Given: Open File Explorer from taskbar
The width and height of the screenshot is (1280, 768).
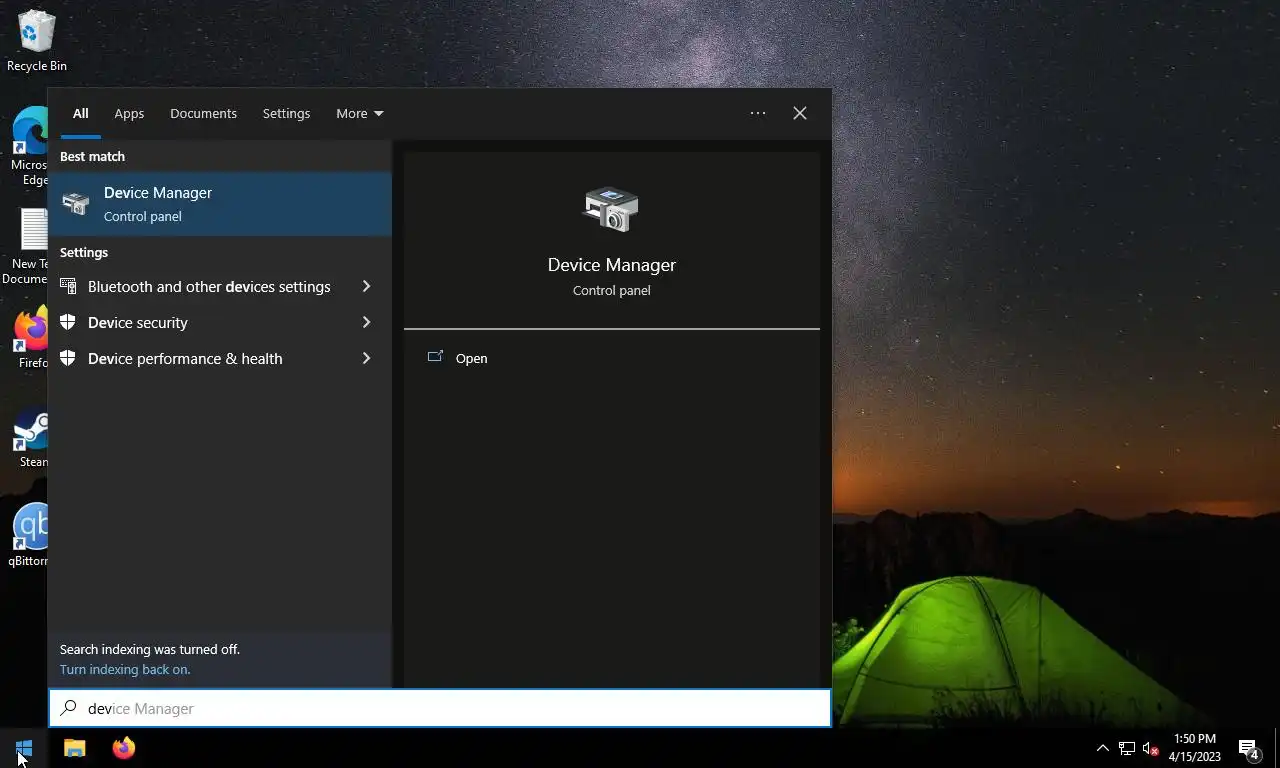Looking at the screenshot, I should pos(75,748).
